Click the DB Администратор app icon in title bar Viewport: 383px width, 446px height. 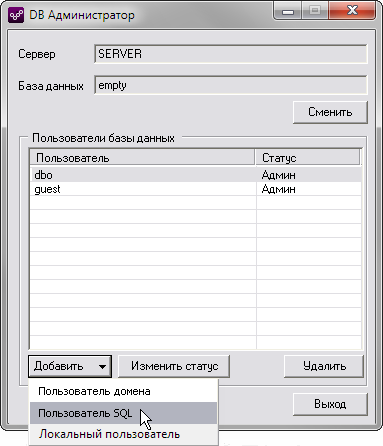[16, 15]
